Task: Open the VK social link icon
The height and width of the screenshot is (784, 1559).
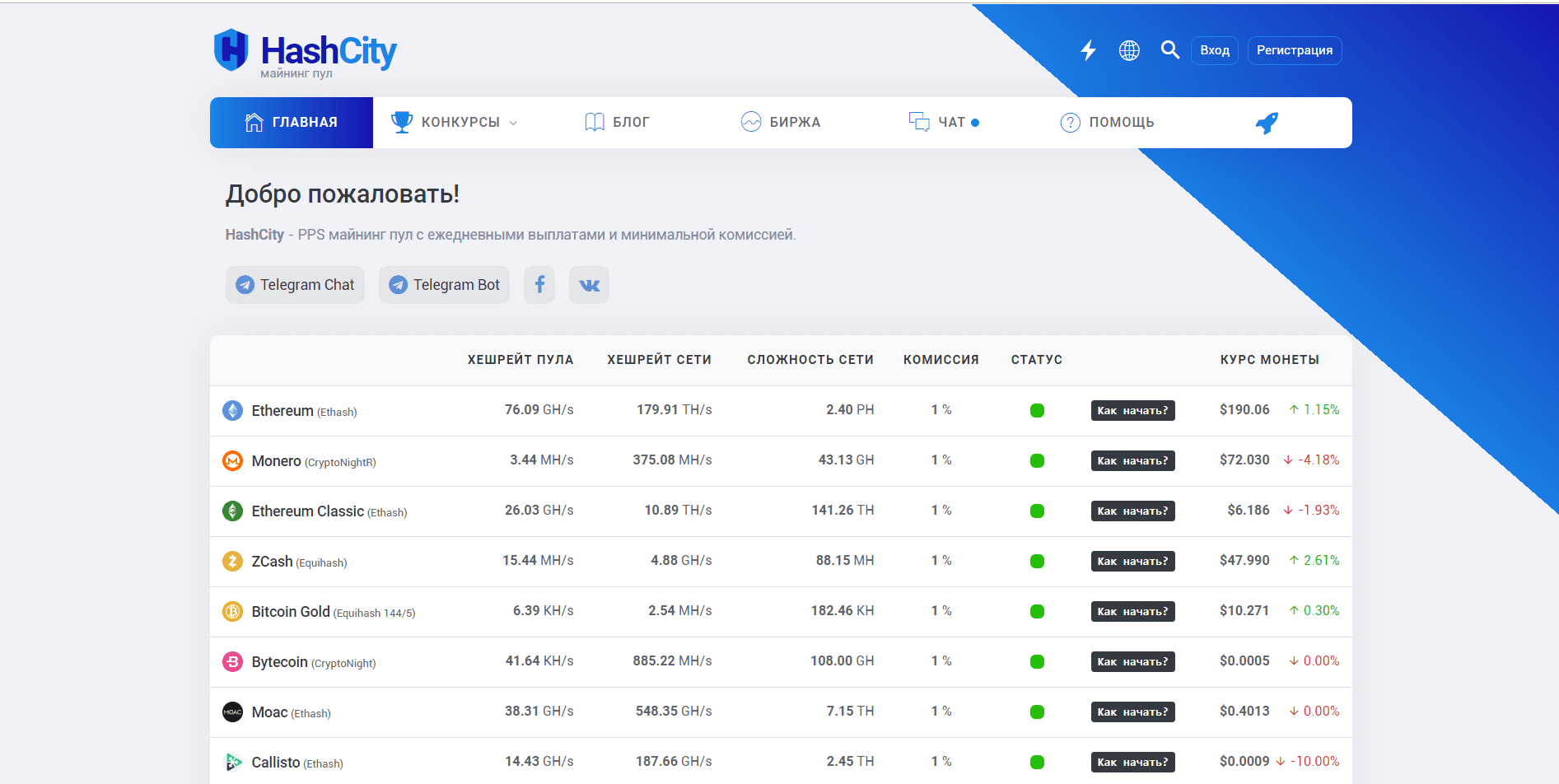Action: click(x=589, y=285)
